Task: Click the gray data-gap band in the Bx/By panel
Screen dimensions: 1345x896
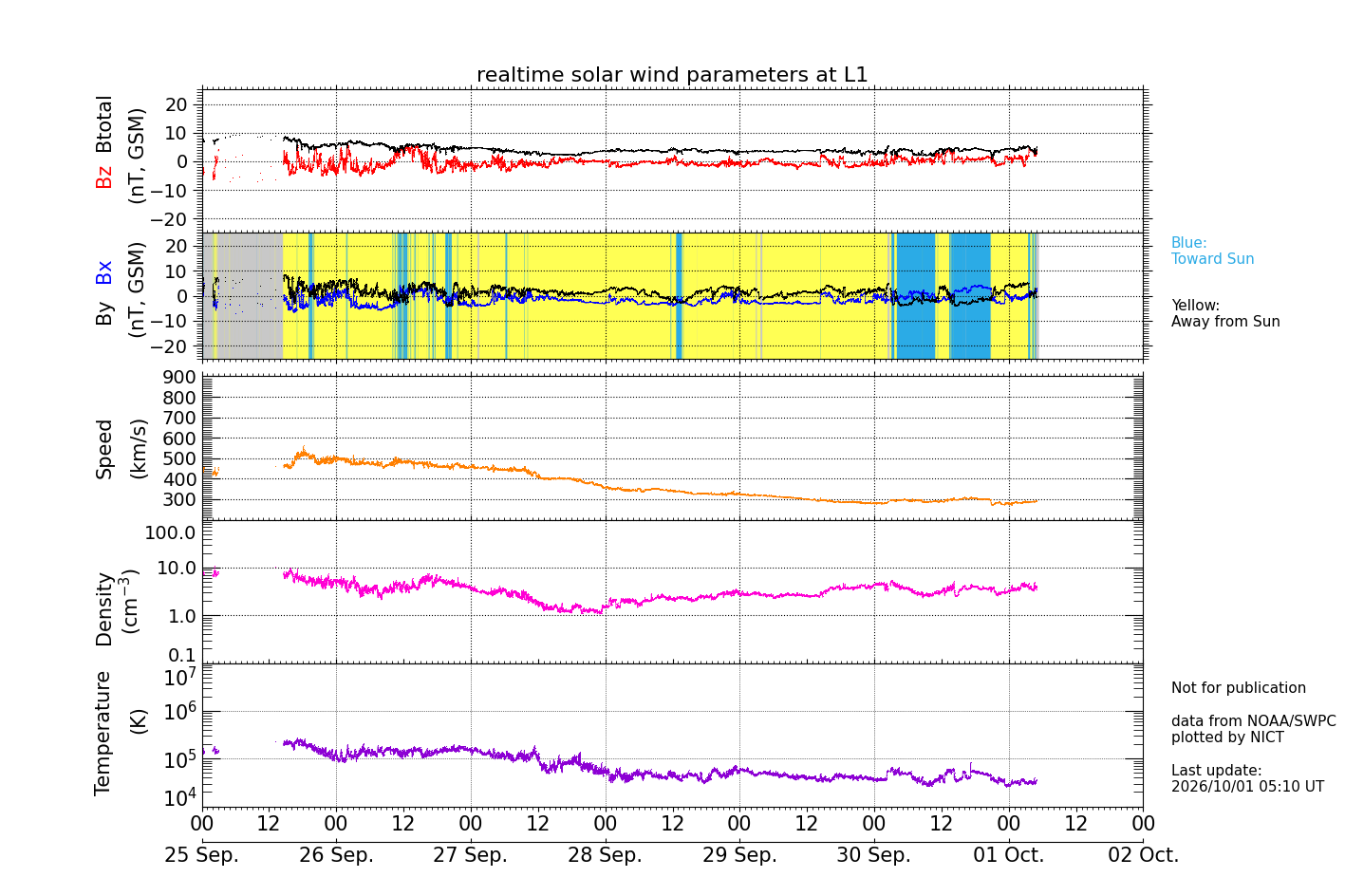Action: tap(249, 295)
